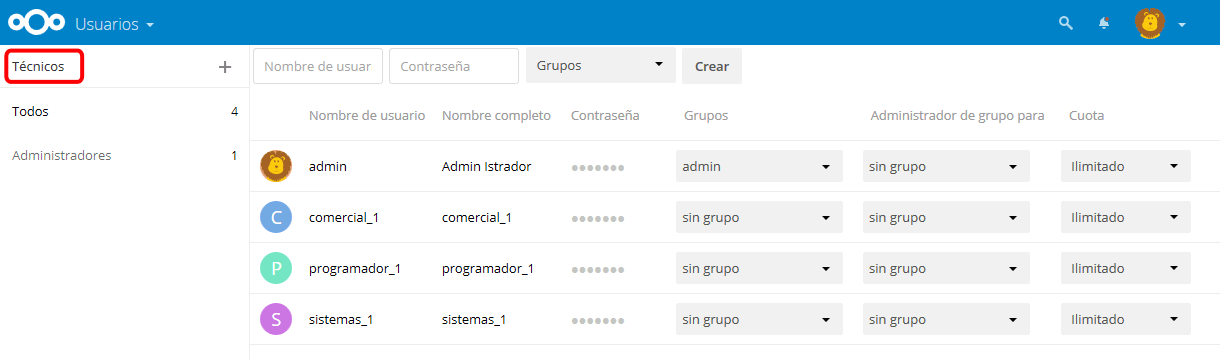The width and height of the screenshot is (1220, 360).
Task: Open group admin dropdown for admin row
Action: [x=946, y=166]
